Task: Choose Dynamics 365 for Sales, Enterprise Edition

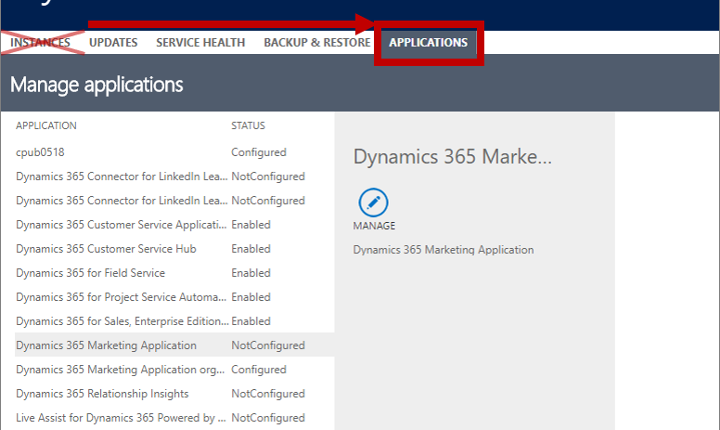Action: (x=120, y=321)
